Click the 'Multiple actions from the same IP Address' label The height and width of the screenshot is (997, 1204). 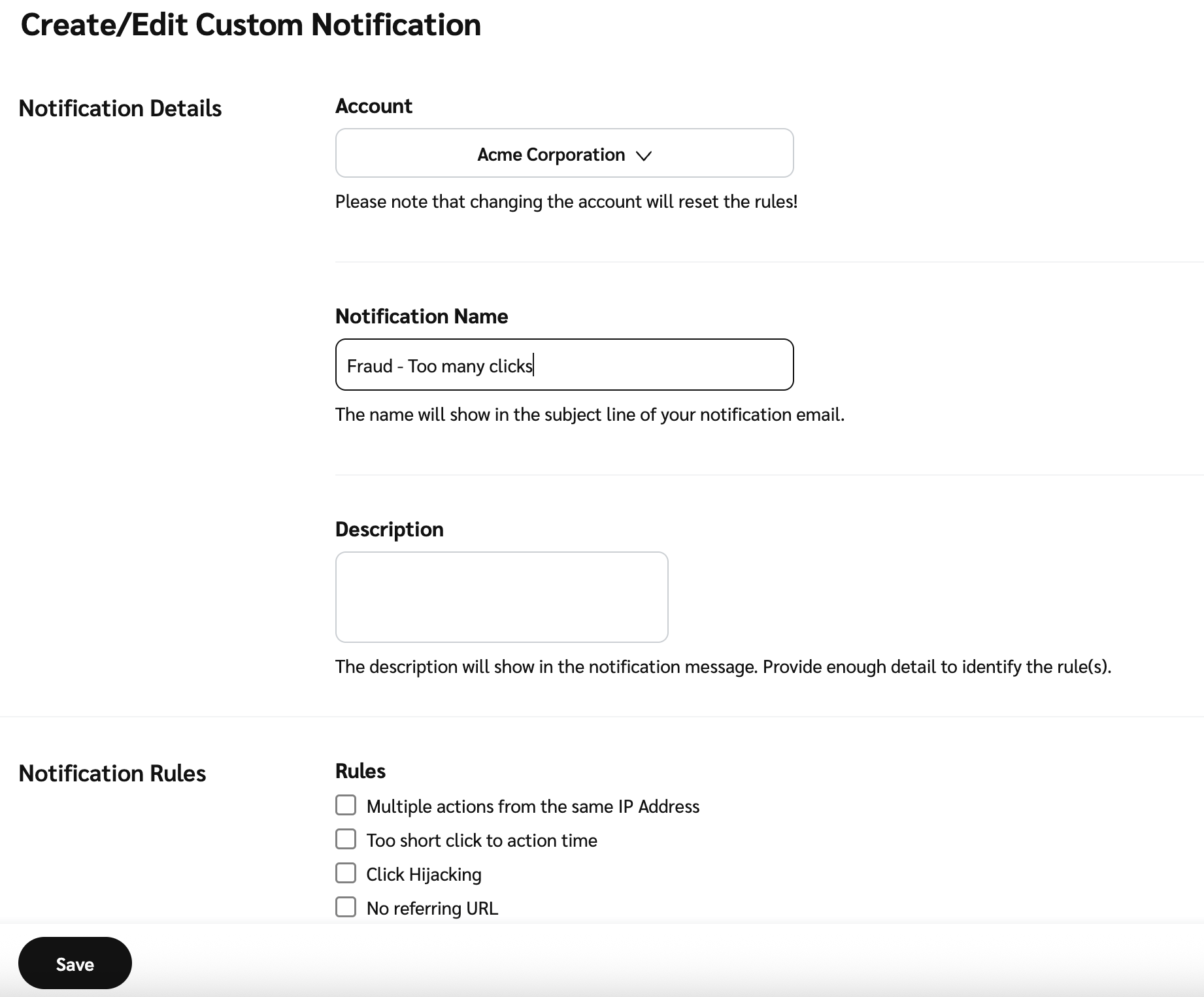[x=533, y=806]
